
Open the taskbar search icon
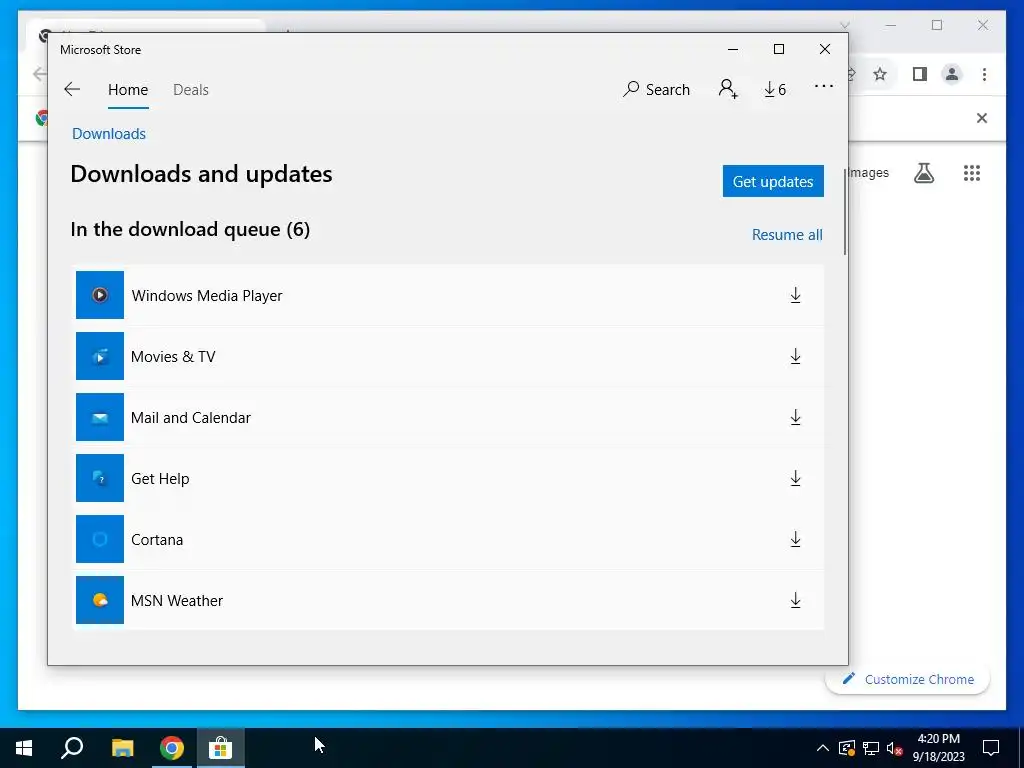coord(72,748)
